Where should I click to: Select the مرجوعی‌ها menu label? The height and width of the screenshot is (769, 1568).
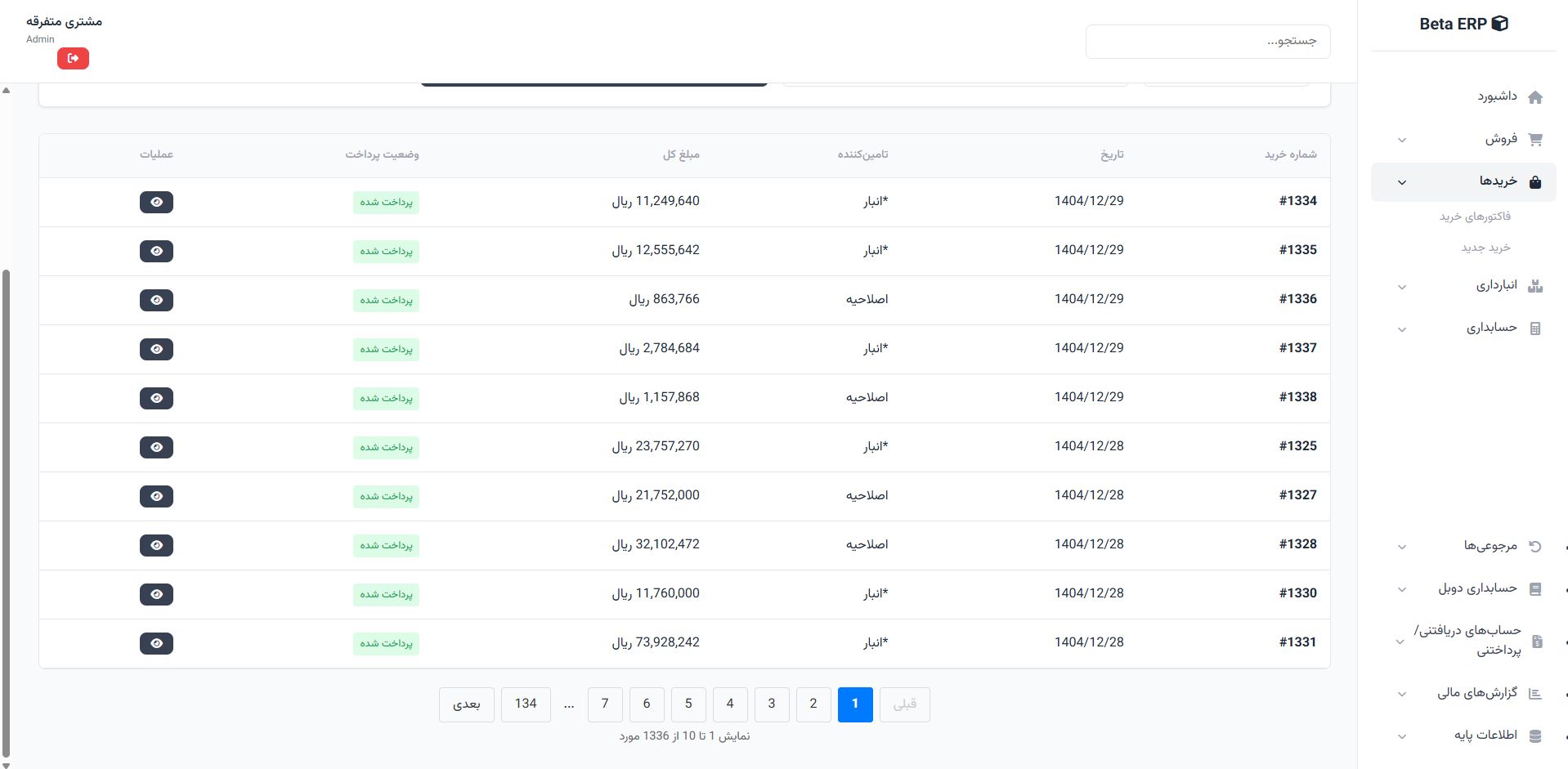1490,545
